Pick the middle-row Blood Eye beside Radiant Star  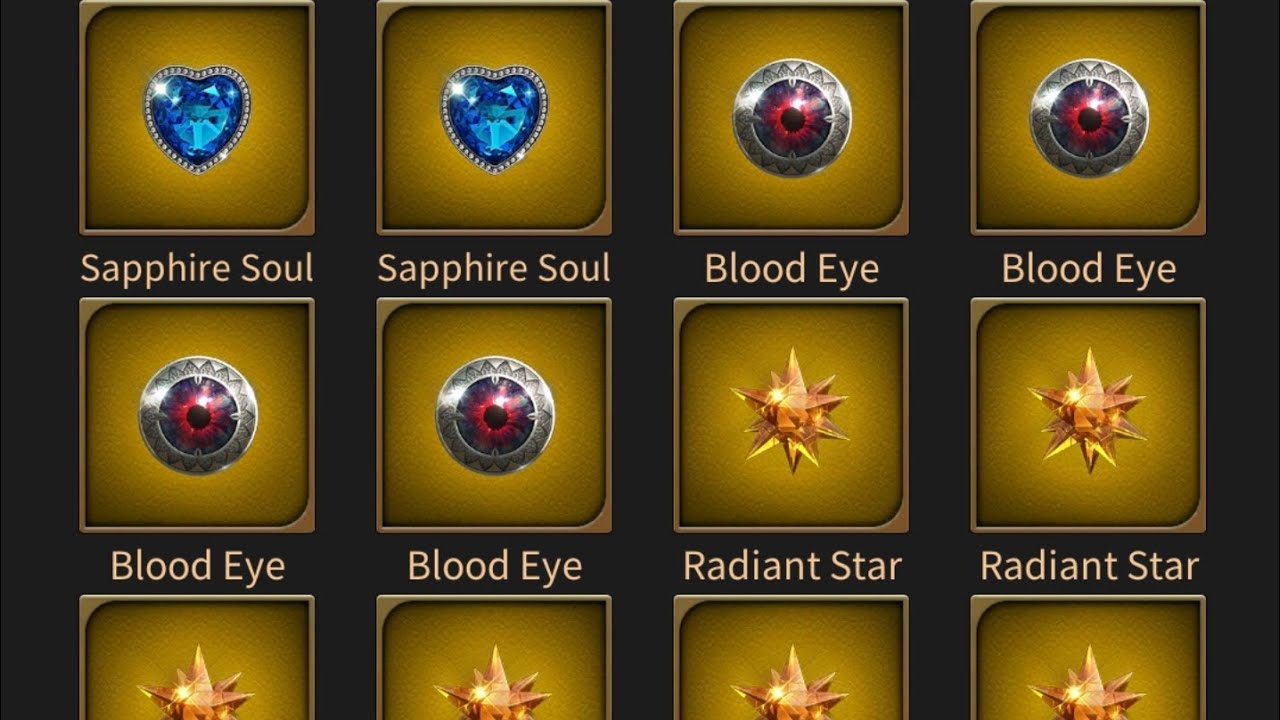(x=494, y=415)
